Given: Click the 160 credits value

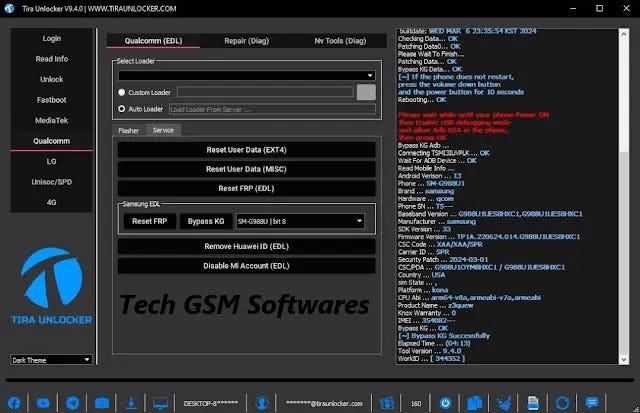Looking at the screenshot, I should coord(416,404).
